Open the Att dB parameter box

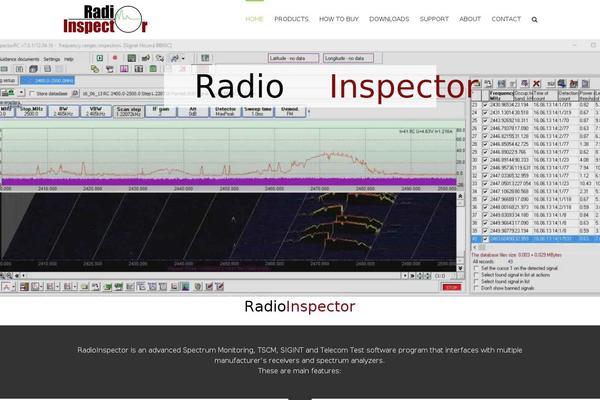coord(193,111)
